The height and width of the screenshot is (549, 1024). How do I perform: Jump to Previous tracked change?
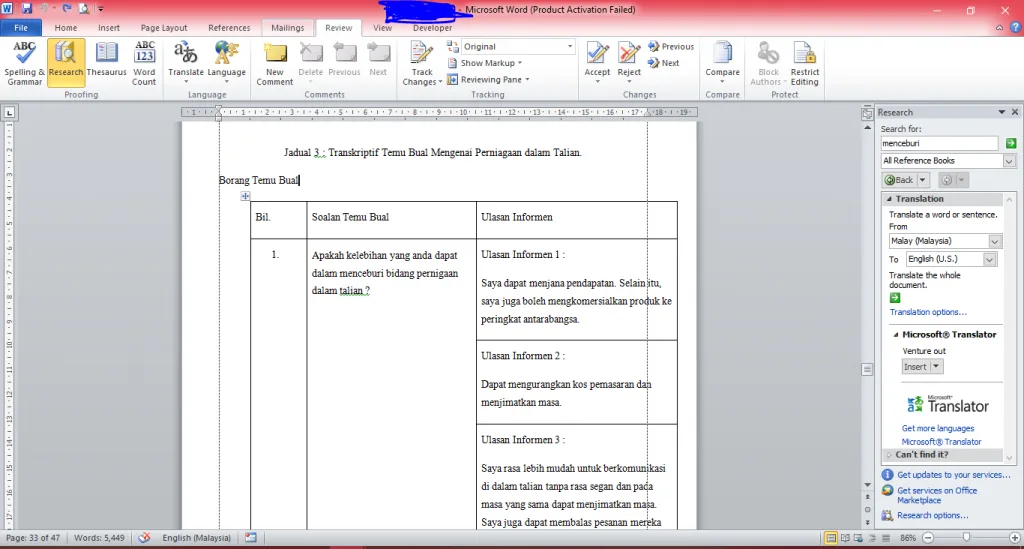tap(671, 46)
